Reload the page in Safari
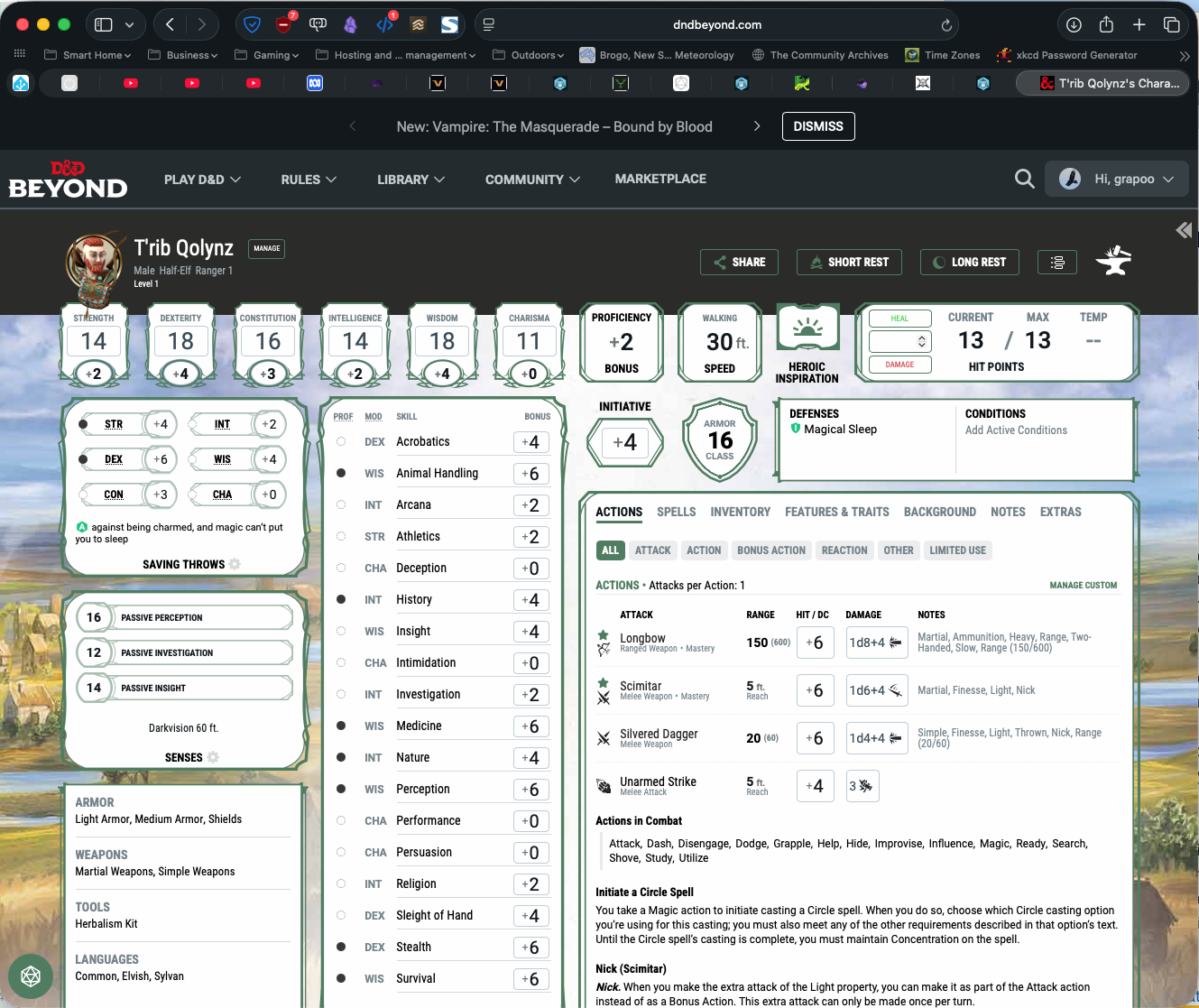The image size is (1199, 1008). [x=946, y=25]
